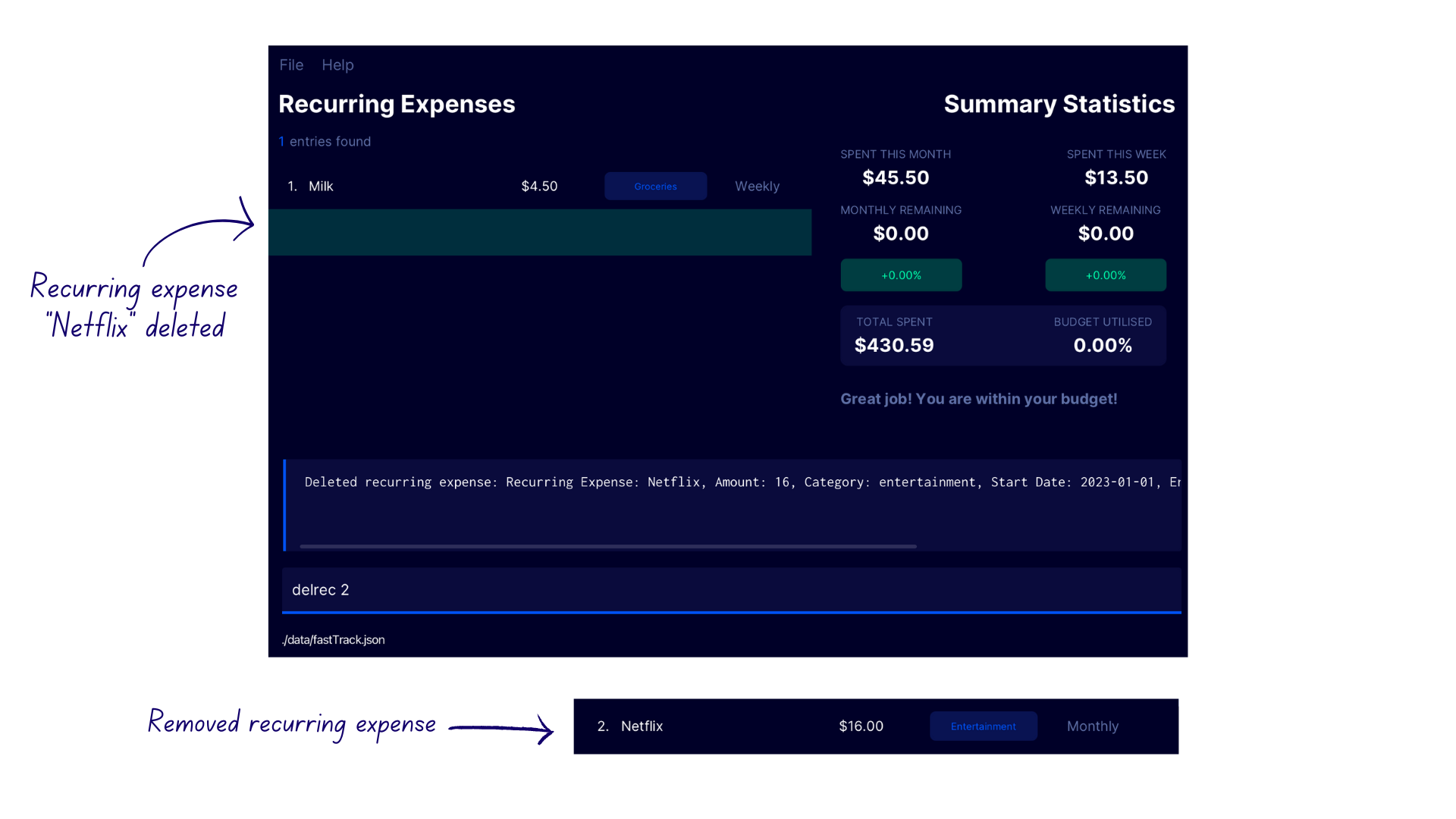Click the Weekly frequency label for Milk
Screen dimensions: 1456x819
[x=757, y=186]
